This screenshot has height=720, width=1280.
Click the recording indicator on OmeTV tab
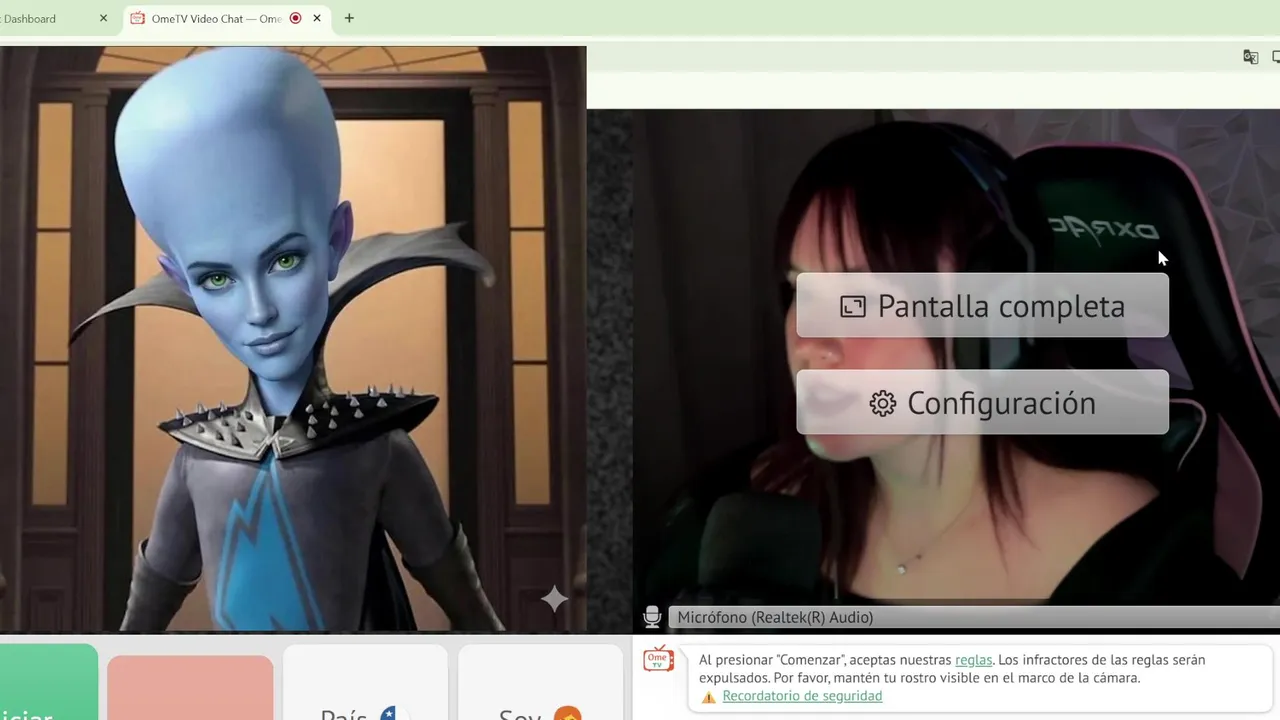coord(295,18)
